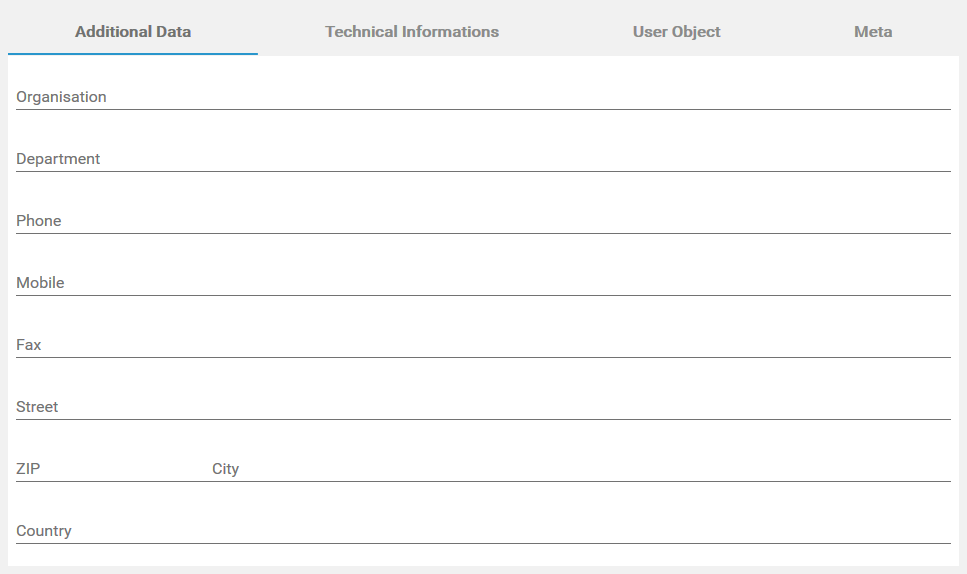Click the 'Mobile' label text

click(x=40, y=283)
